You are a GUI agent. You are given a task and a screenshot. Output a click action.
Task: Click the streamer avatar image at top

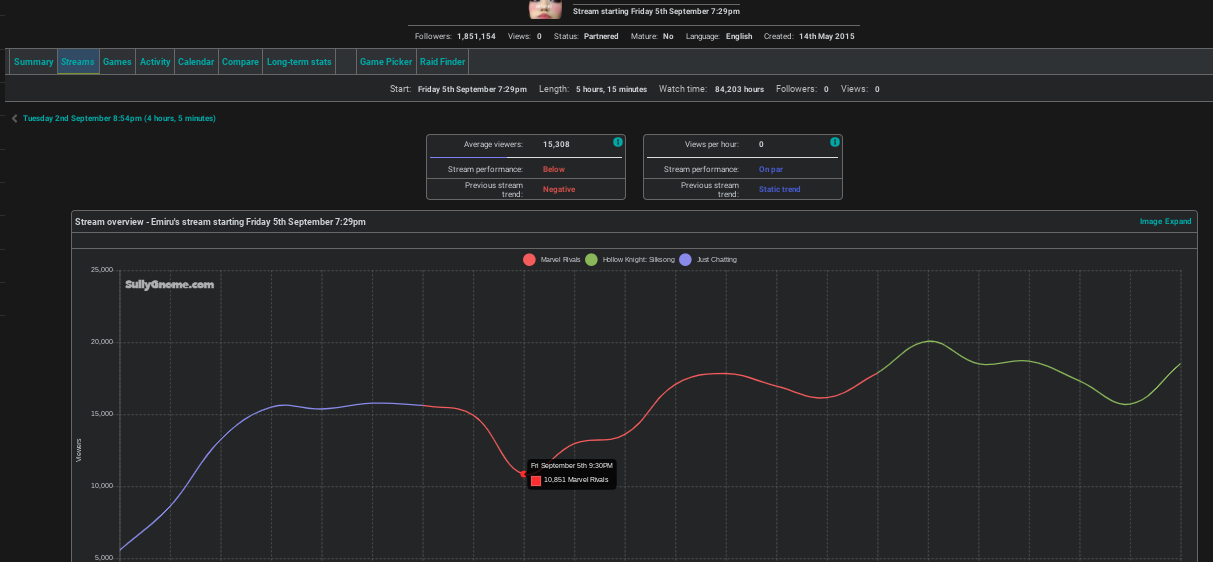pyautogui.click(x=545, y=9)
